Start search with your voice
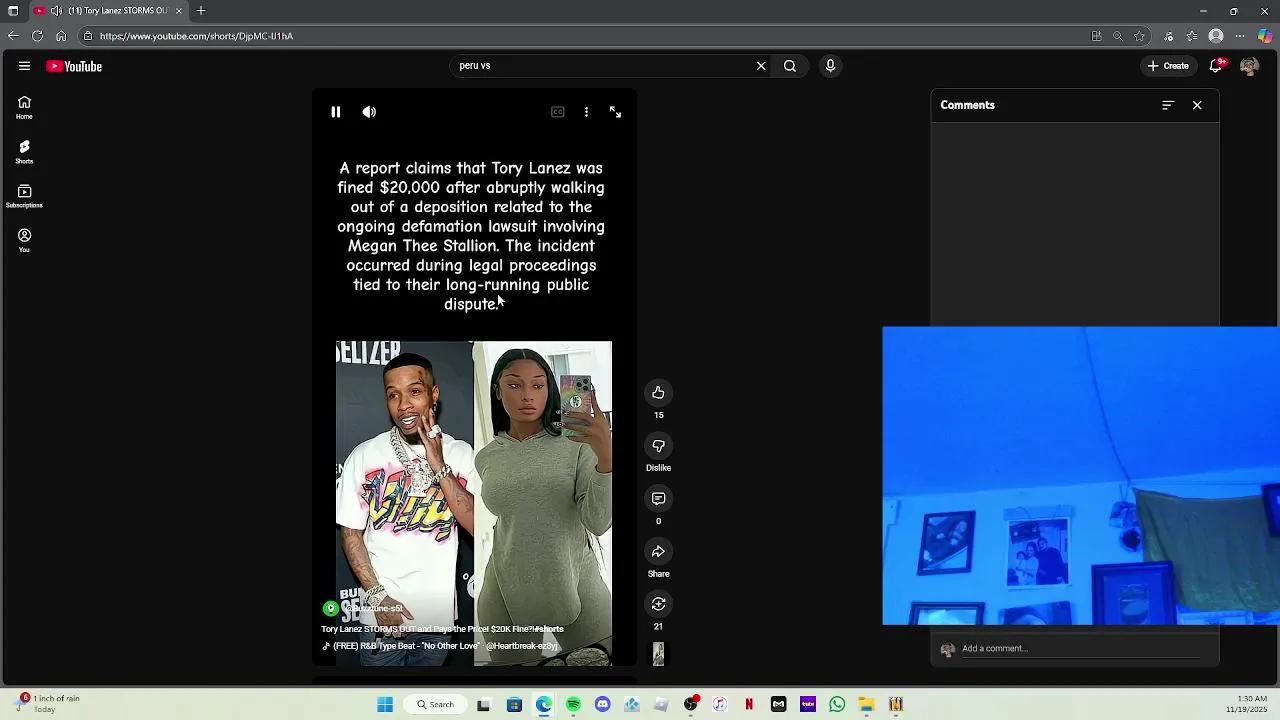 [830, 66]
